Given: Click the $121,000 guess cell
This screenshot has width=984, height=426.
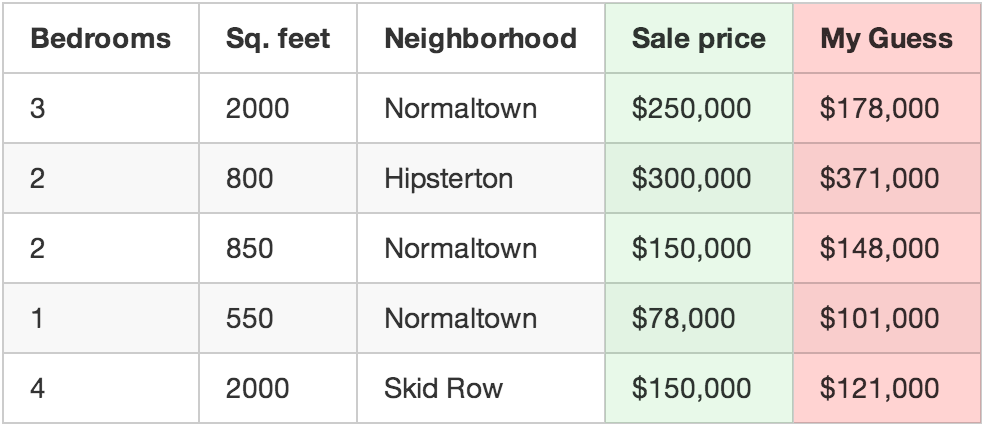Looking at the screenshot, I should [879, 388].
